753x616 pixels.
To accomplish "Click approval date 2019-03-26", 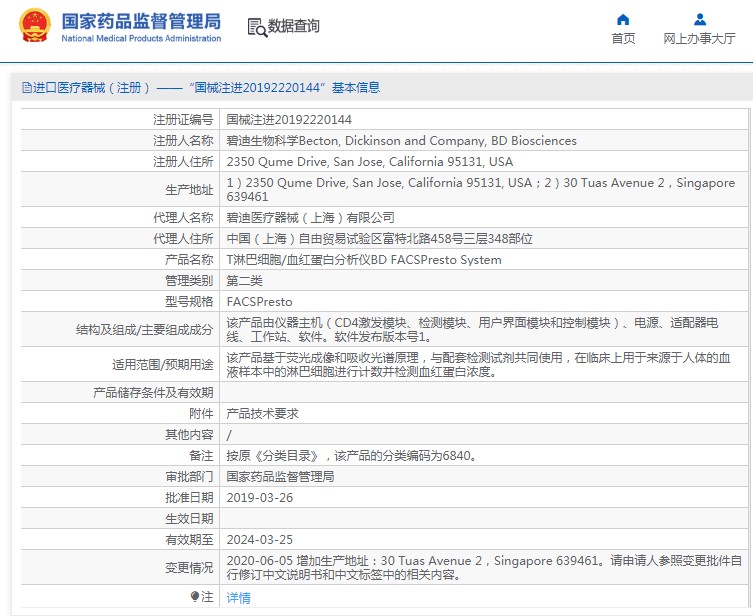I will coord(260,498).
